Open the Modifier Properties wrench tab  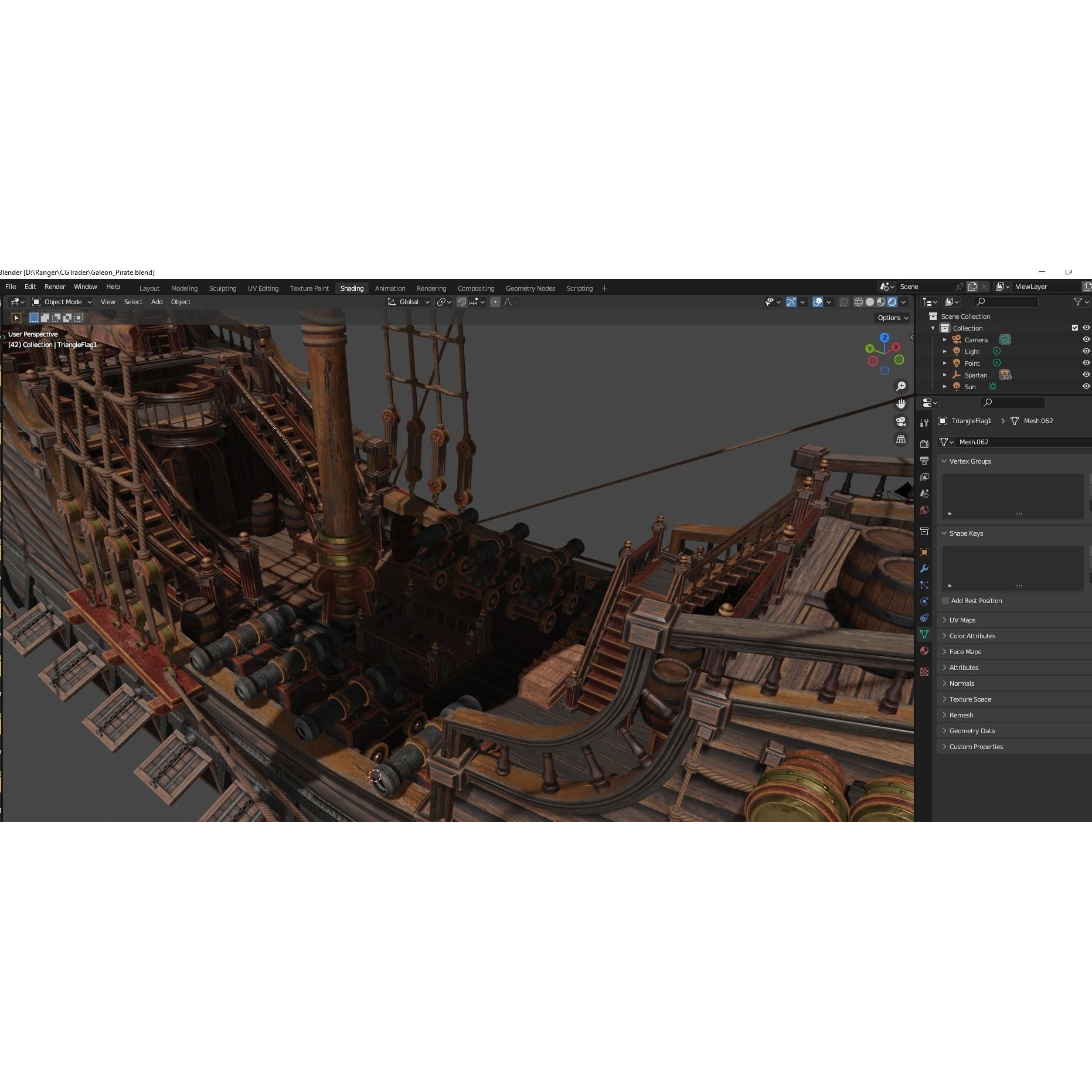(x=924, y=569)
